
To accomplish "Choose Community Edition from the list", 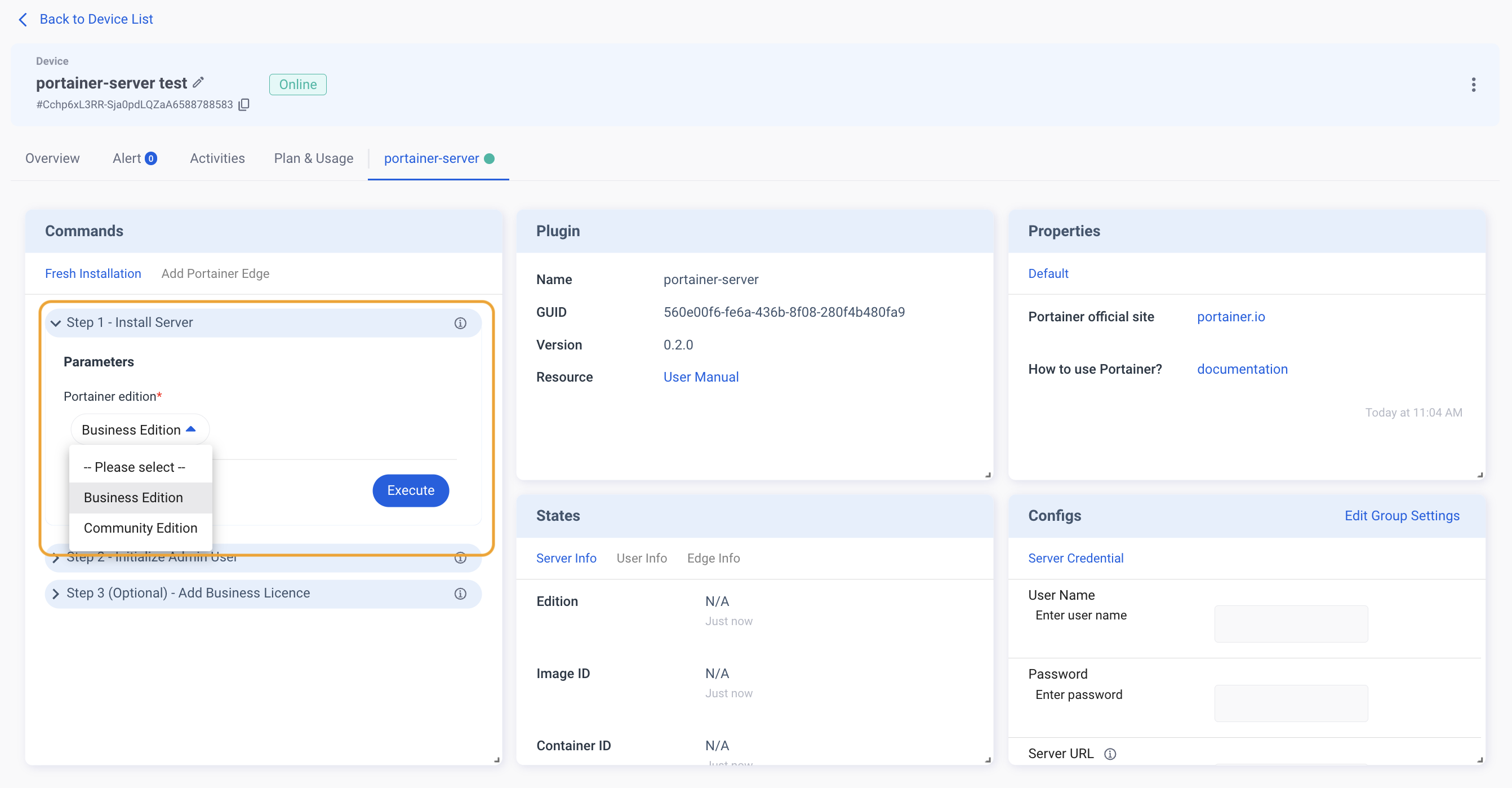I will (x=140, y=528).
